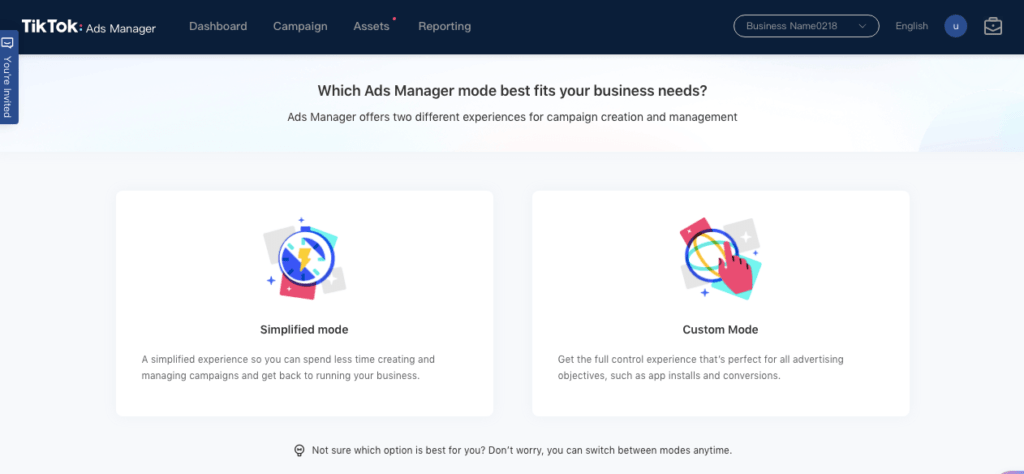Screen dimensions: 1024x474
Task: Click the lightbulb tip icon
Action: tap(299, 450)
